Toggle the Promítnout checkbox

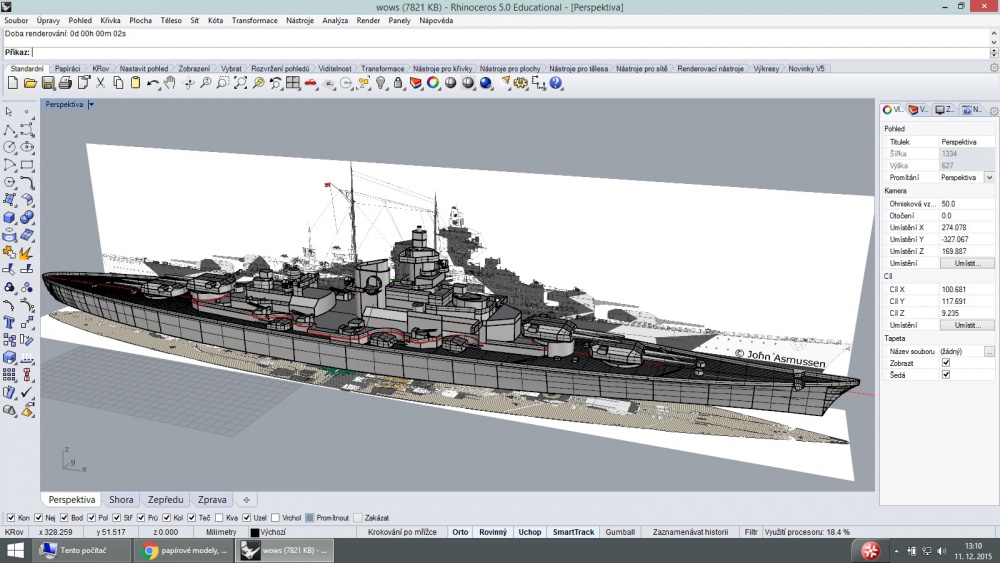310,518
